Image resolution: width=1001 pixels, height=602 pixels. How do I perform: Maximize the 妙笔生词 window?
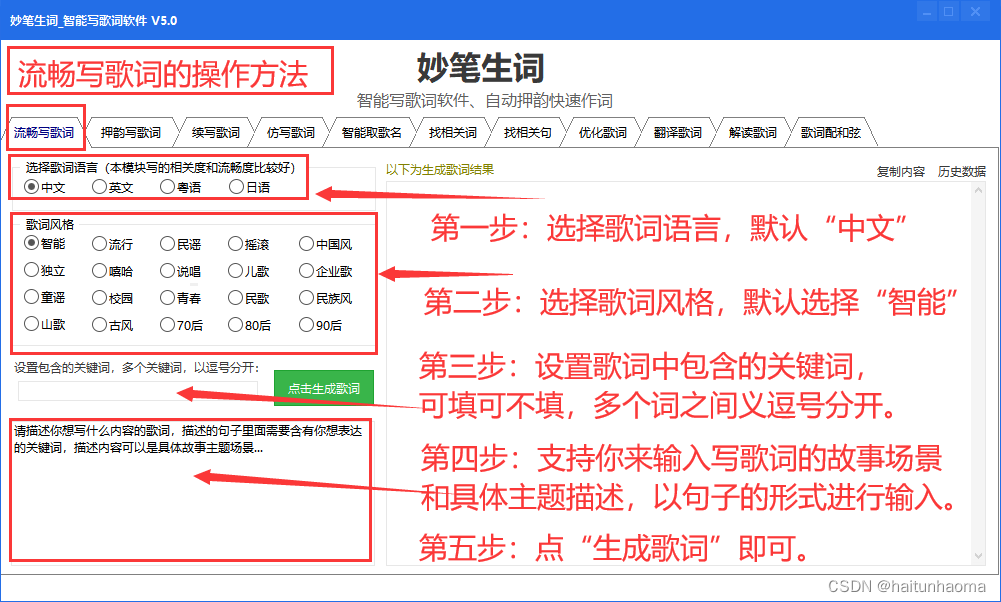(949, 11)
